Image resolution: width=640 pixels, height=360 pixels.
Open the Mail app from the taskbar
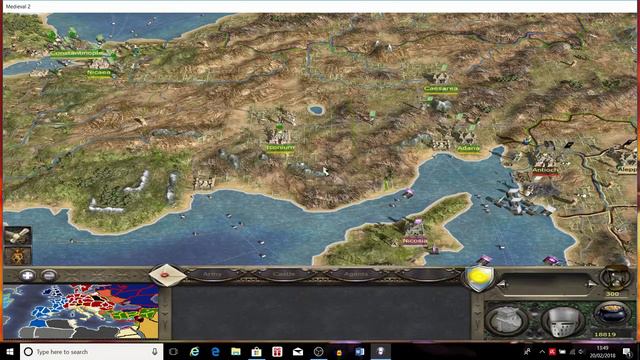pos(298,351)
